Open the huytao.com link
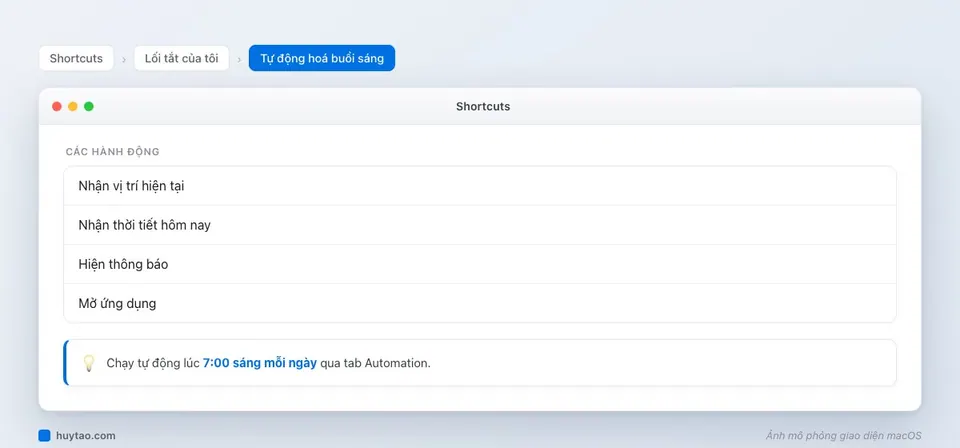The height and width of the screenshot is (448, 960). 85,436
